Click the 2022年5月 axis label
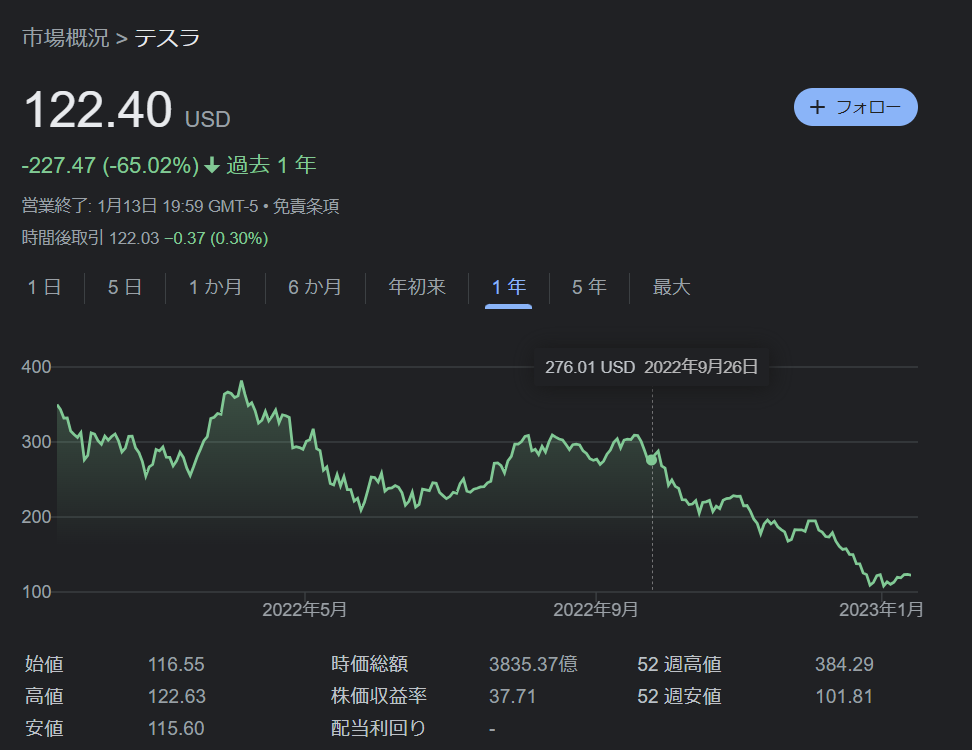 [x=304, y=610]
